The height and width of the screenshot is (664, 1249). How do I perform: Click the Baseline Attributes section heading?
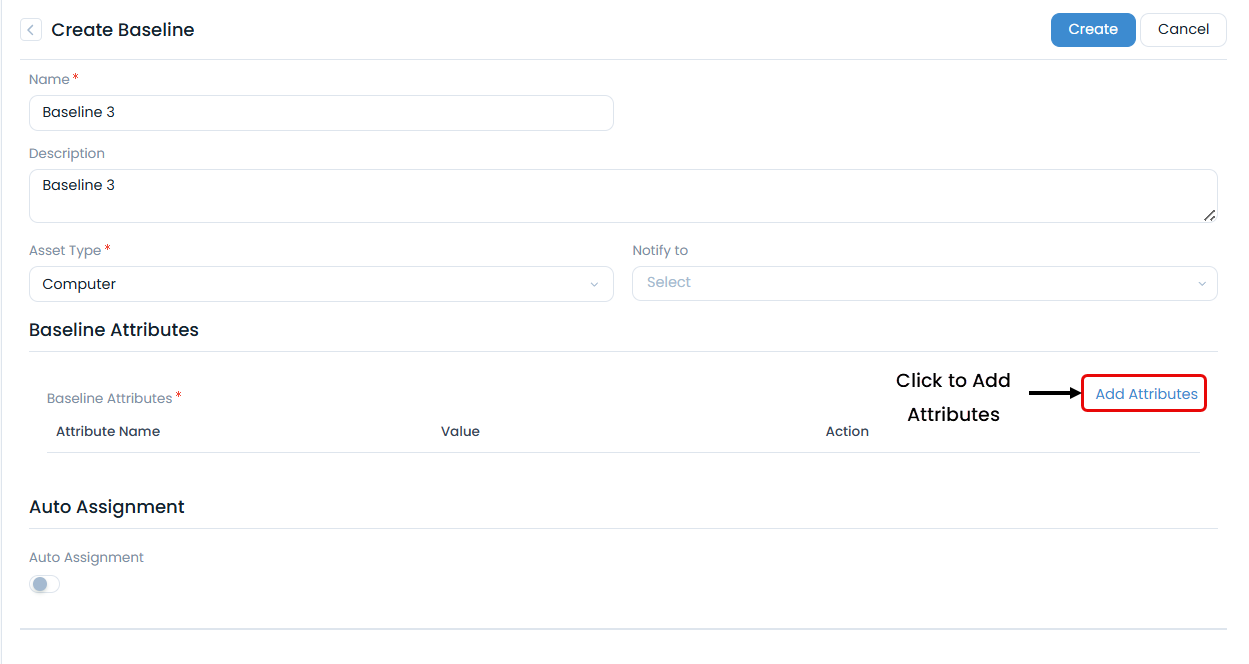tap(113, 329)
